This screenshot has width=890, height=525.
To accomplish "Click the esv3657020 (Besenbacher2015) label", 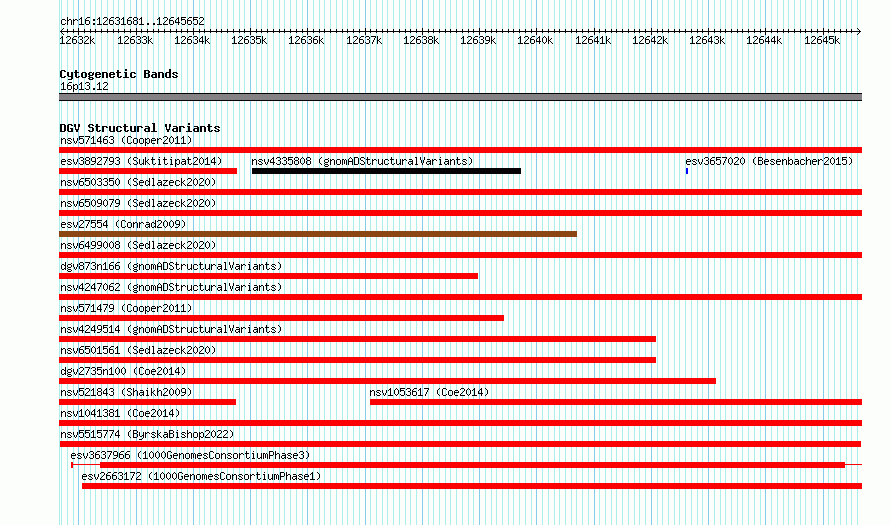I will [769, 161].
